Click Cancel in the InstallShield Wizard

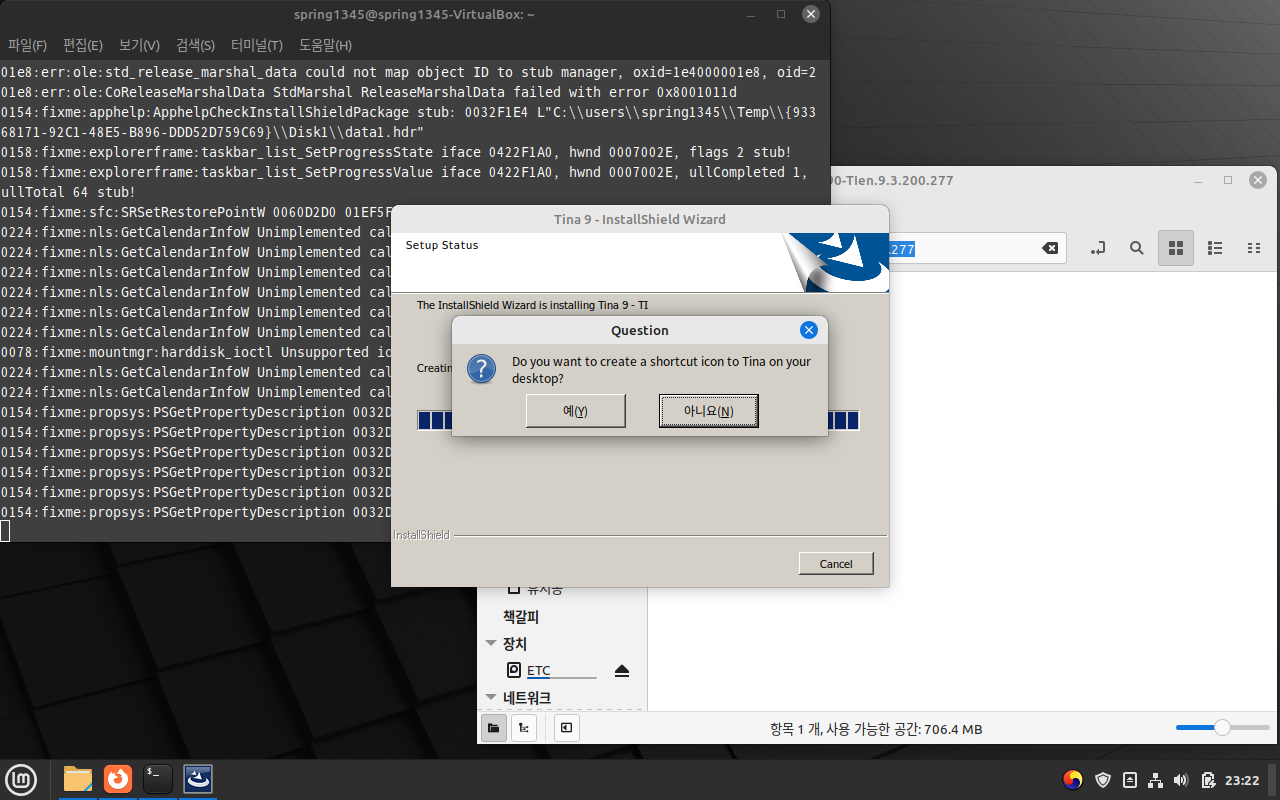pos(836,564)
